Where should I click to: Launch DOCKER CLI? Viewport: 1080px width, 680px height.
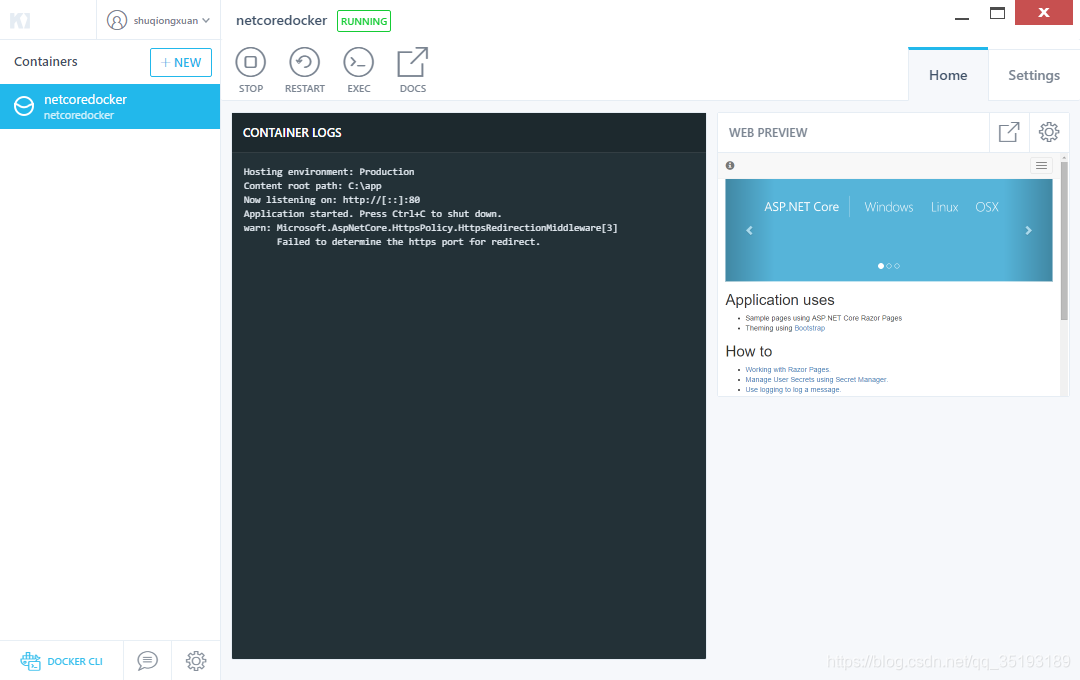click(61, 661)
